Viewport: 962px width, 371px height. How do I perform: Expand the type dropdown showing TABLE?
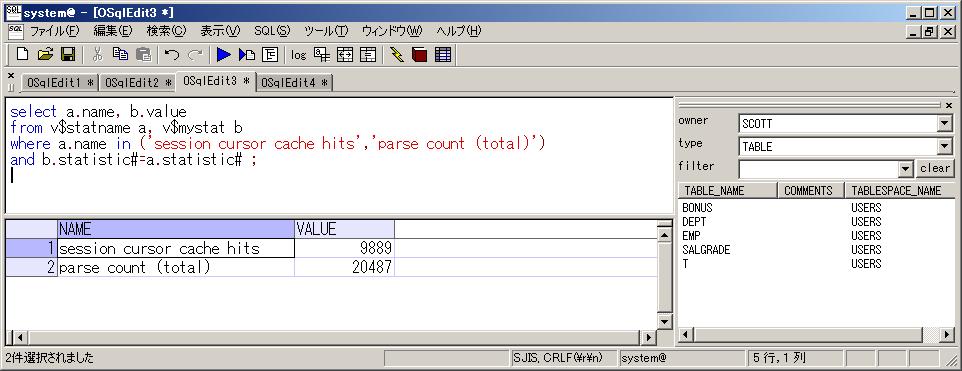pyautogui.click(x=944, y=147)
